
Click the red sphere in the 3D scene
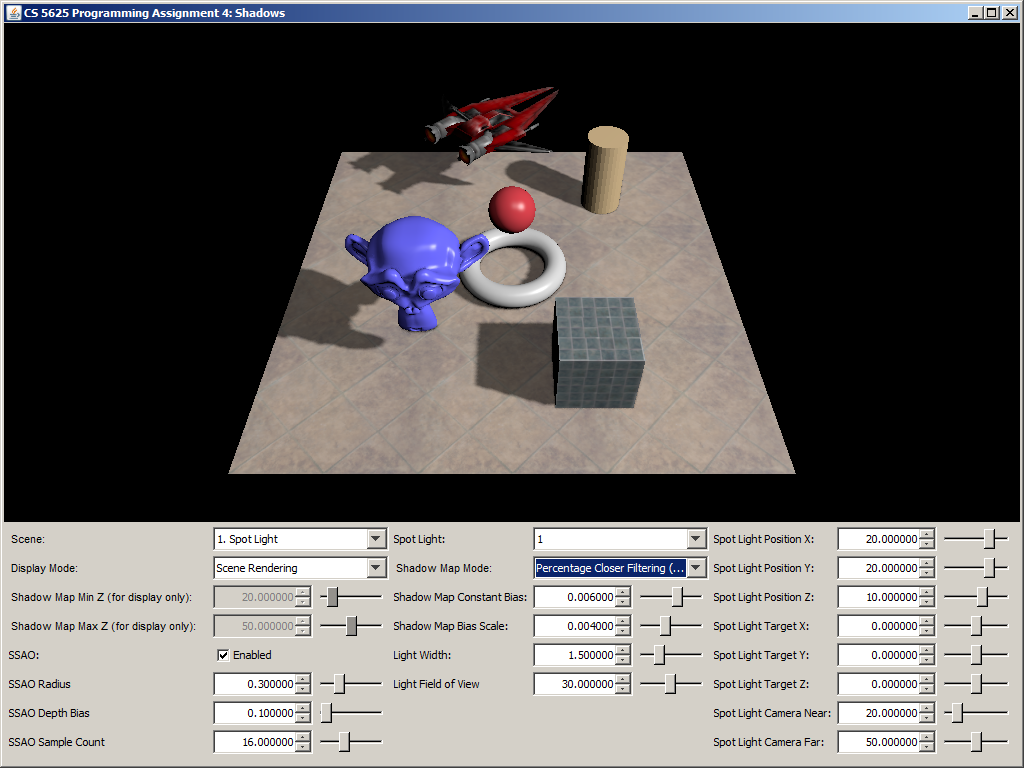coord(511,207)
